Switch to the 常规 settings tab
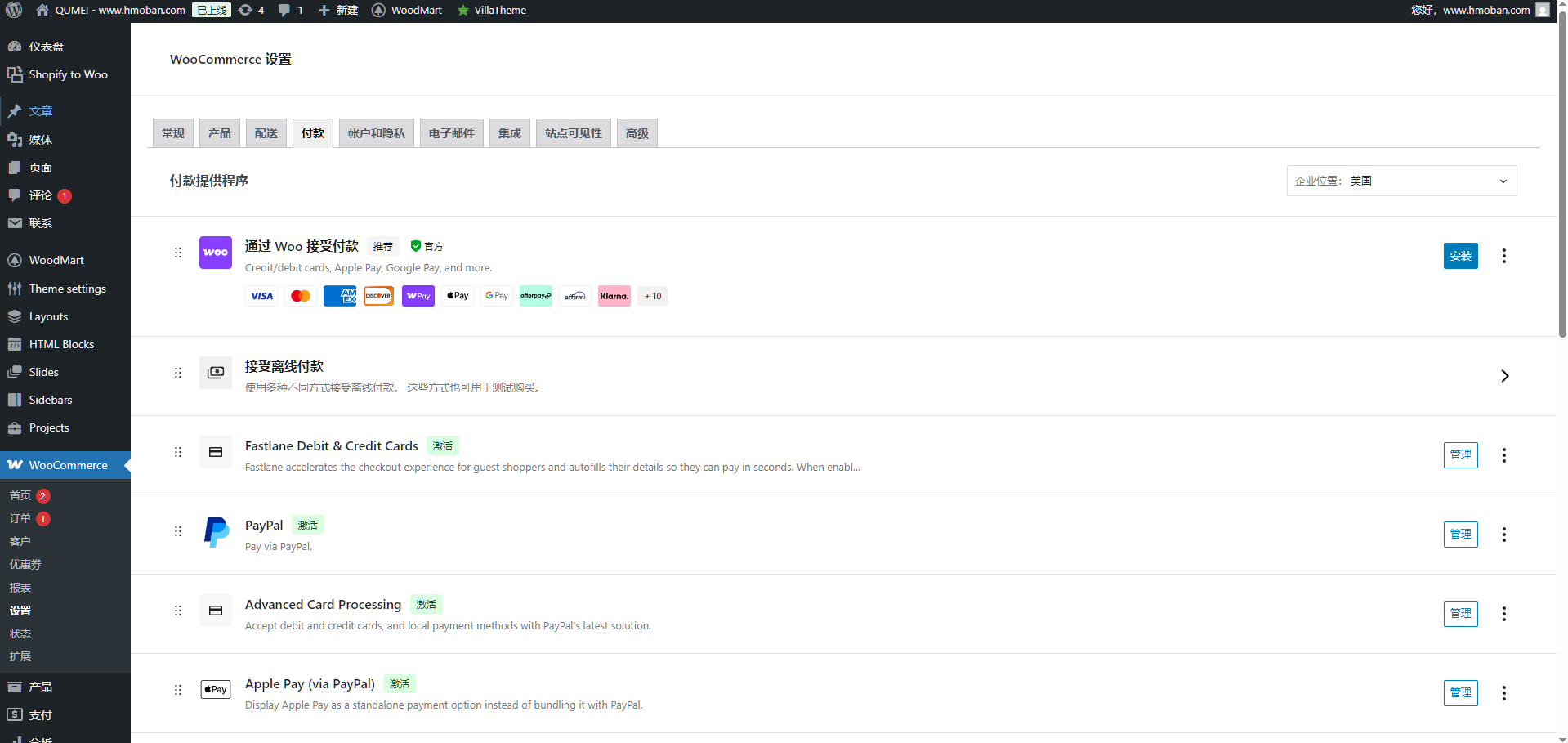 click(x=173, y=133)
